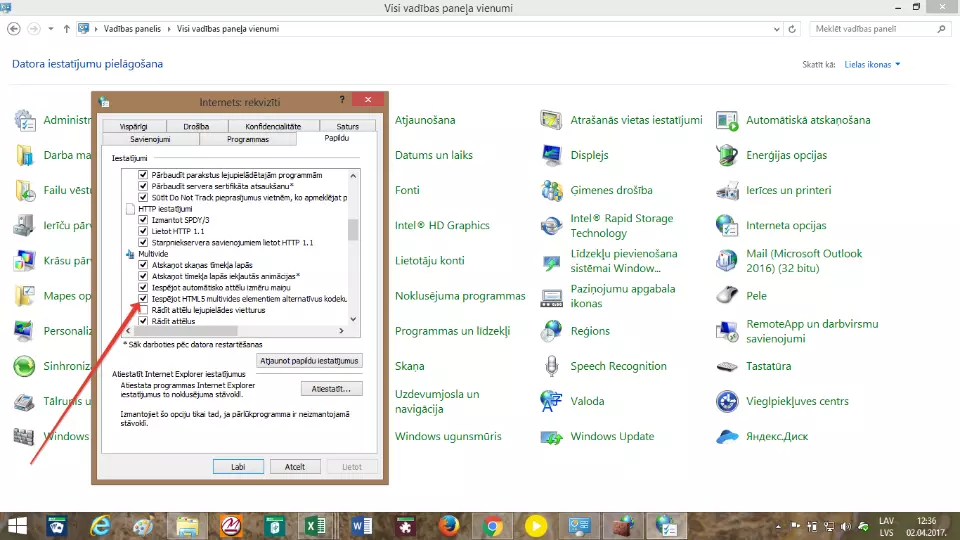
Task: Open the Displejs icon
Action: pyautogui.click(x=551, y=155)
